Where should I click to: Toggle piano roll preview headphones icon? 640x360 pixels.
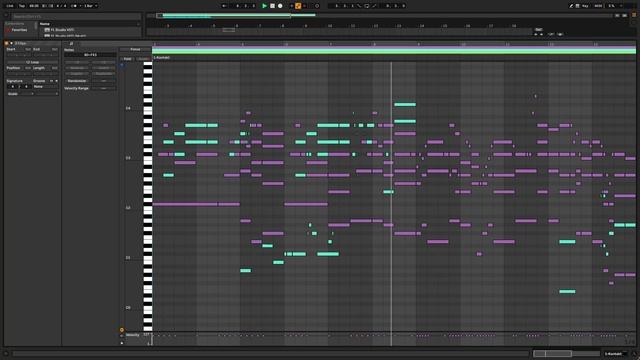122,64
